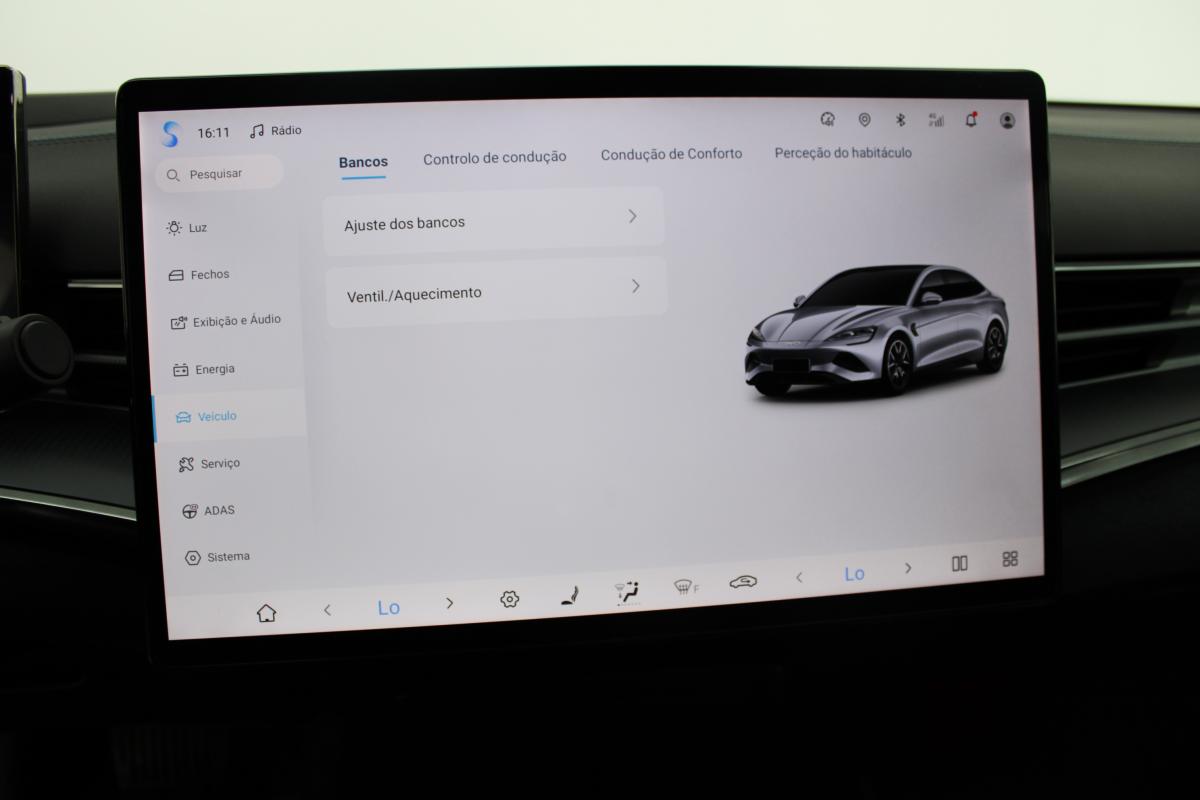Viewport: 1200px width, 800px height.
Task: Expand chevron on Ajuste dos bancos
Action: 632,216
